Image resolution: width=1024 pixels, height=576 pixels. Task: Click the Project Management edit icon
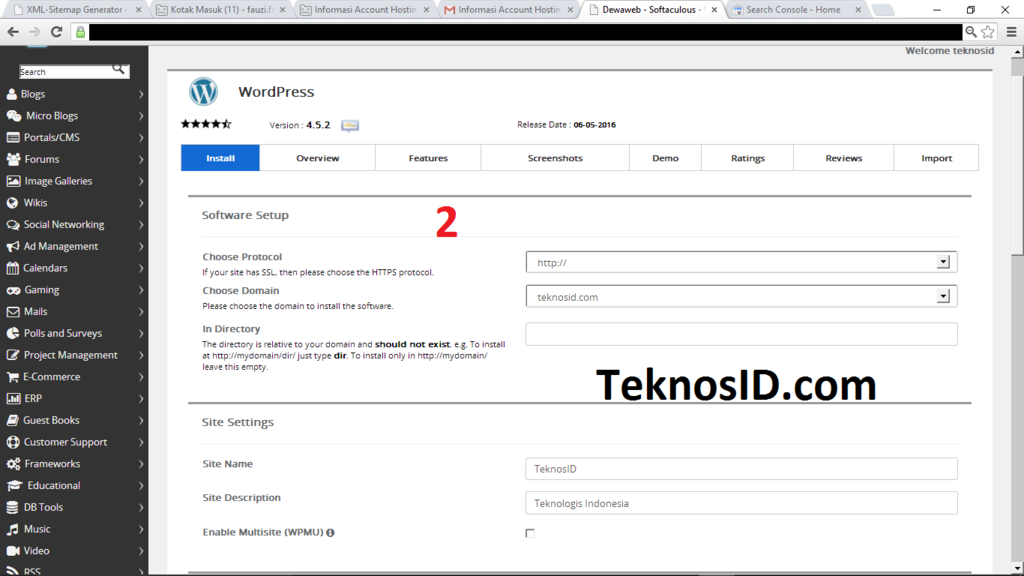[13, 355]
